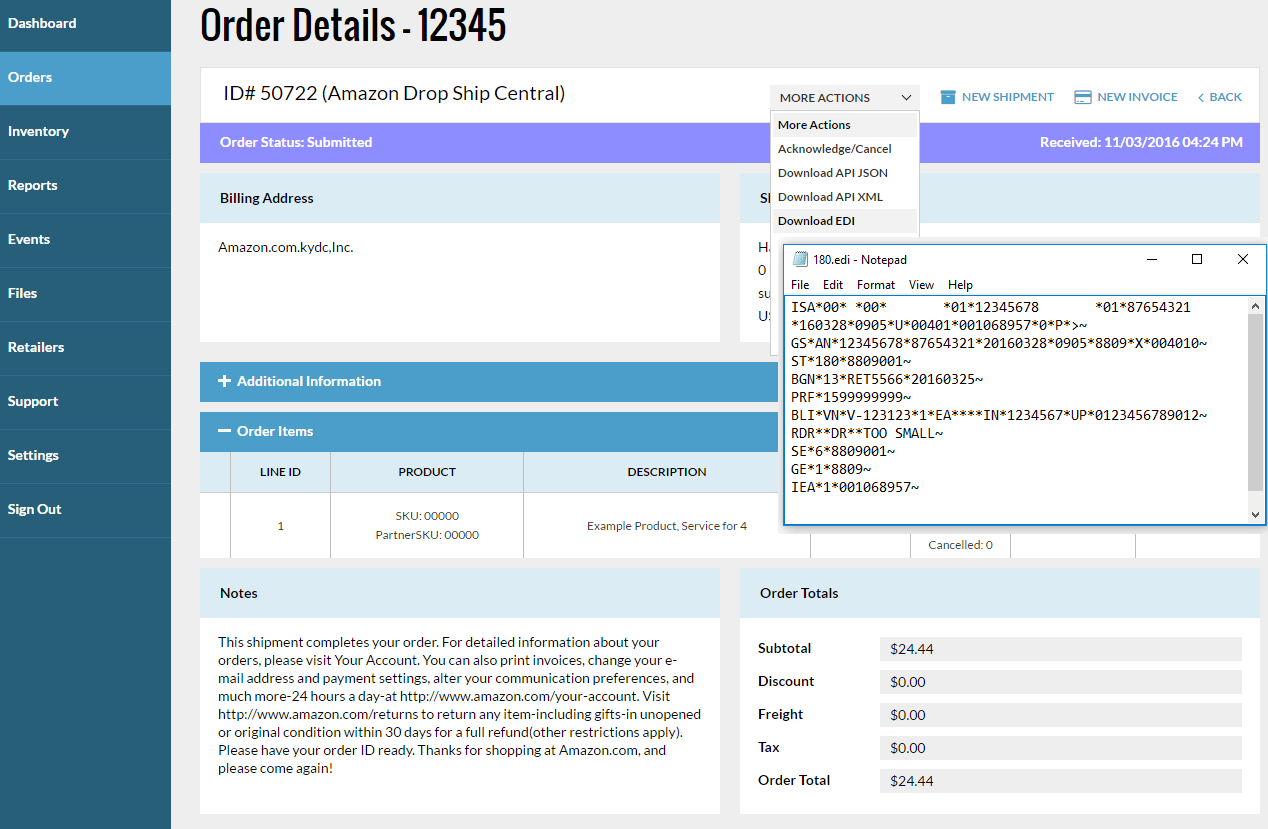The height and width of the screenshot is (829, 1268).
Task: Click the Notepad scroll down arrow
Action: [x=1257, y=515]
